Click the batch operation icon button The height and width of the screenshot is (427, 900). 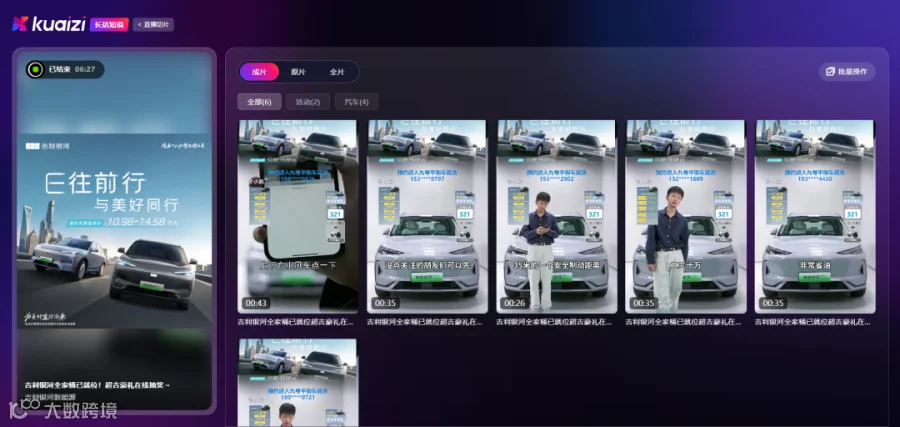(847, 72)
